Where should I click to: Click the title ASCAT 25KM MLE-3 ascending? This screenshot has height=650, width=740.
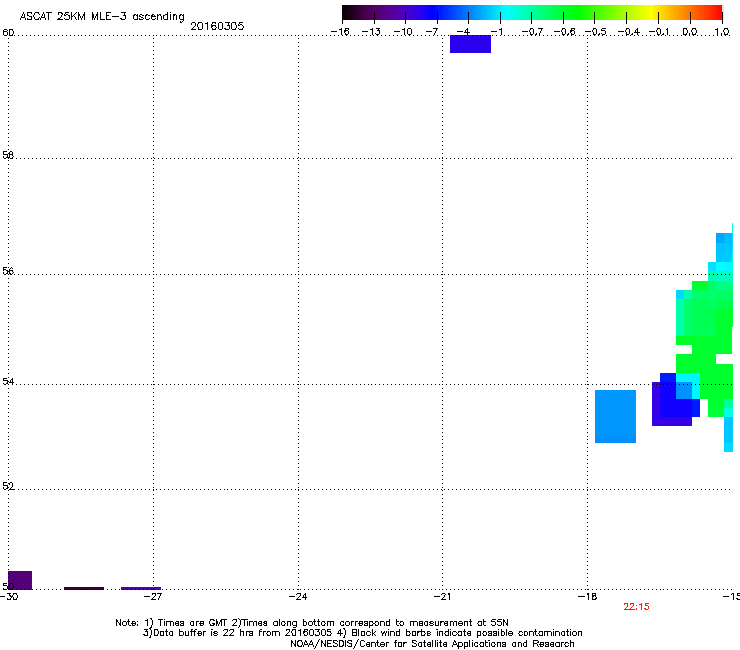(102, 17)
